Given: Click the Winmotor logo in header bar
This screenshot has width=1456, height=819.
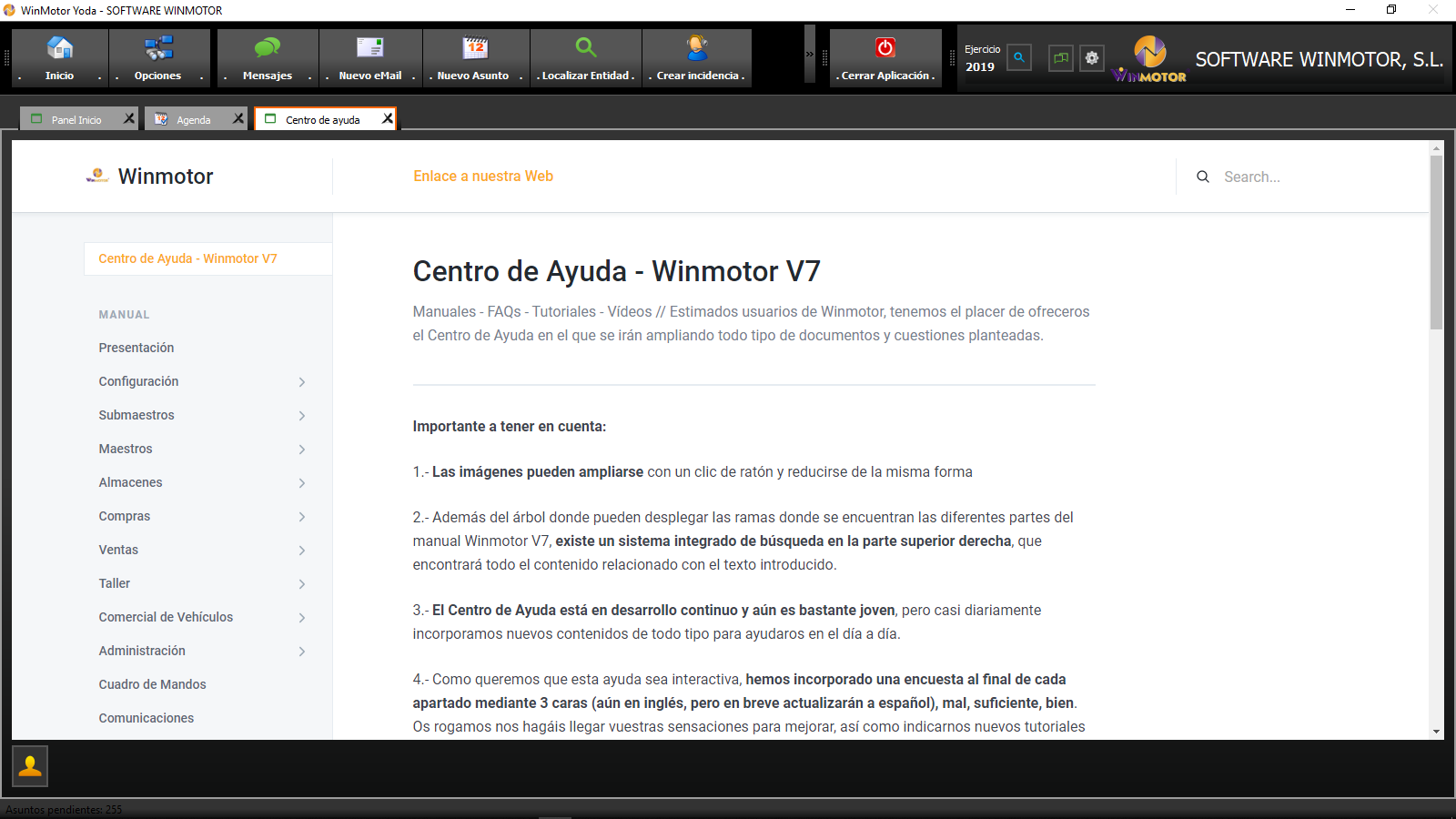Looking at the screenshot, I should 1149,59.
